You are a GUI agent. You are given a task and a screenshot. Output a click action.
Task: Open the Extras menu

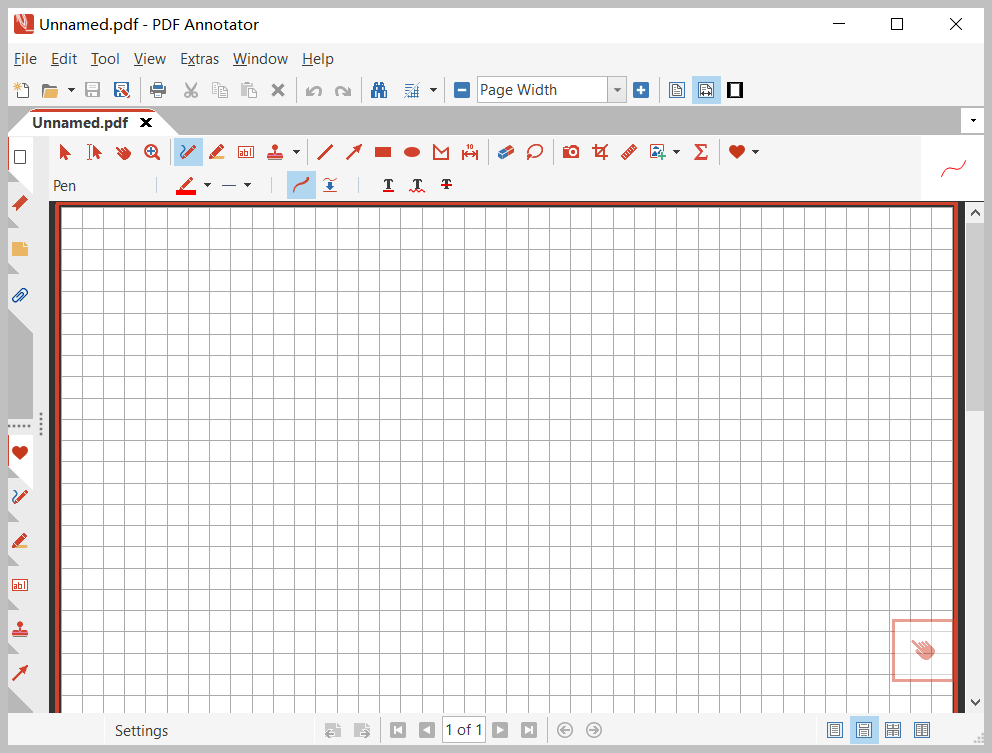[x=200, y=59]
